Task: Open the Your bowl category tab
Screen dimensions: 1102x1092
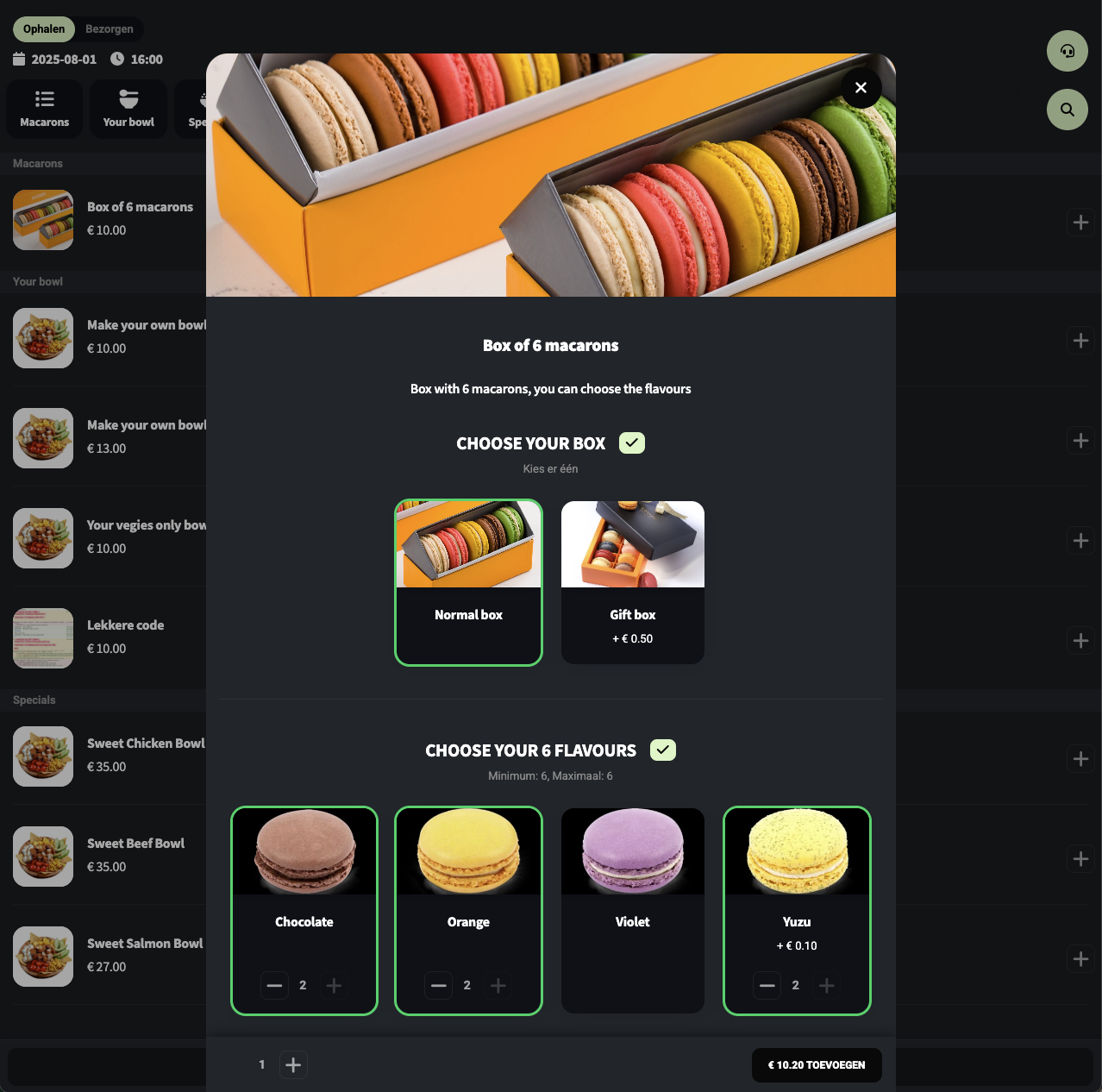Action: coord(128,109)
